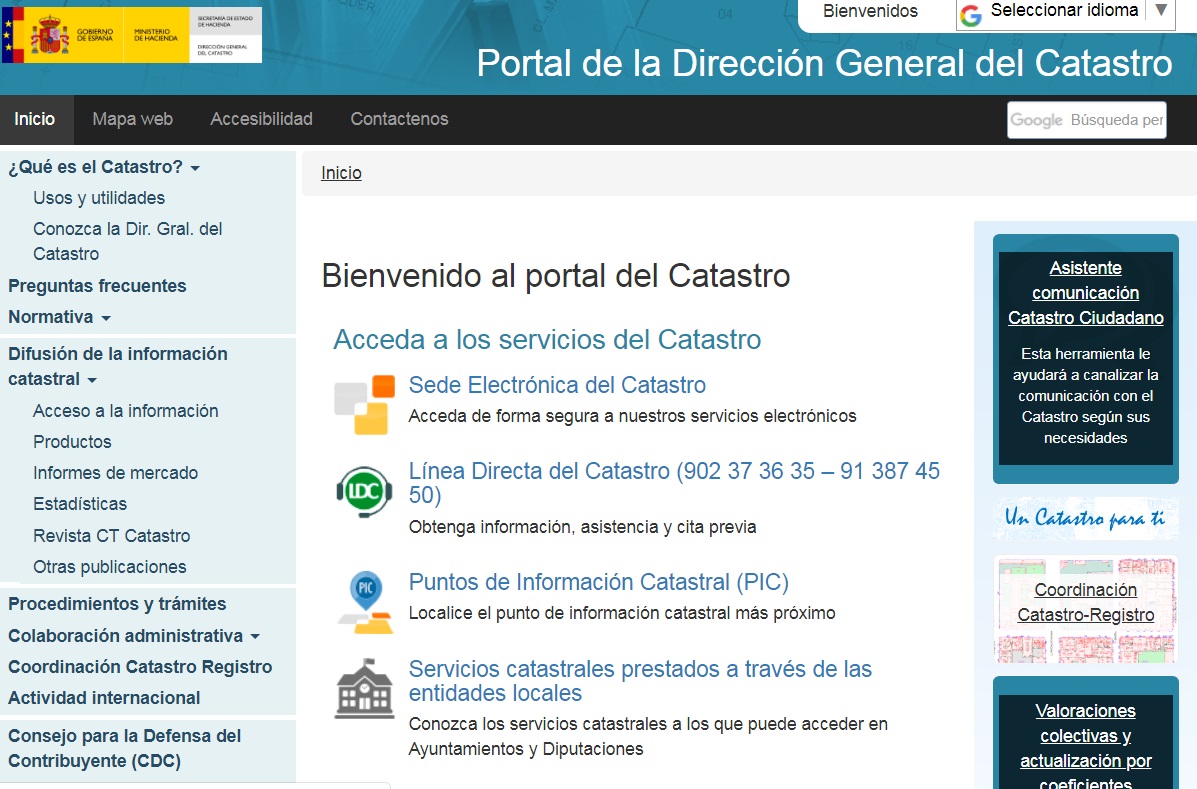The width and height of the screenshot is (1197, 789).
Task: Expand the ¿Qué es el Catastro? menu
Action: pos(104,167)
